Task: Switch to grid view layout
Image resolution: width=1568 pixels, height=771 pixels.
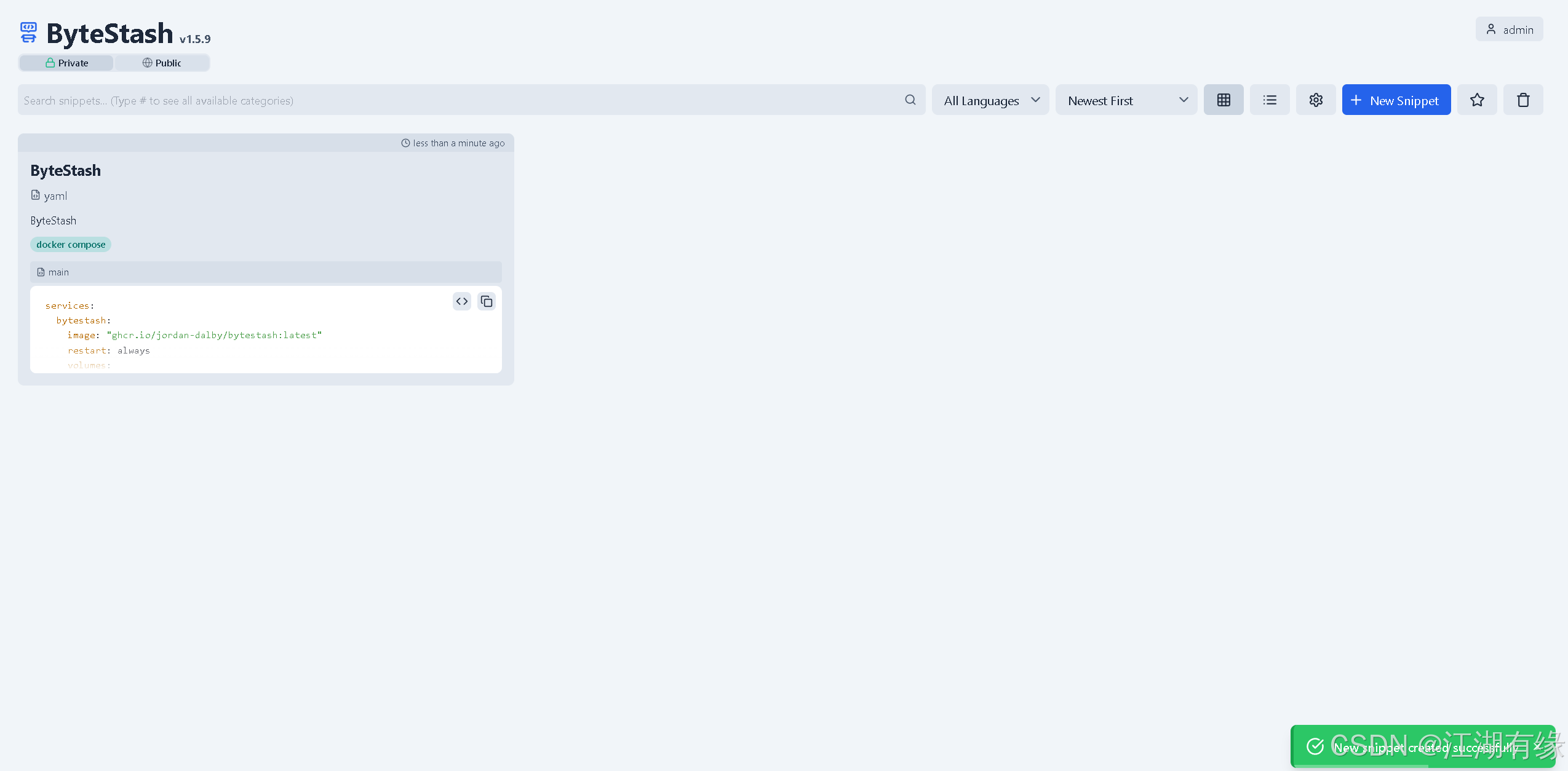Action: click(1223, 100)
